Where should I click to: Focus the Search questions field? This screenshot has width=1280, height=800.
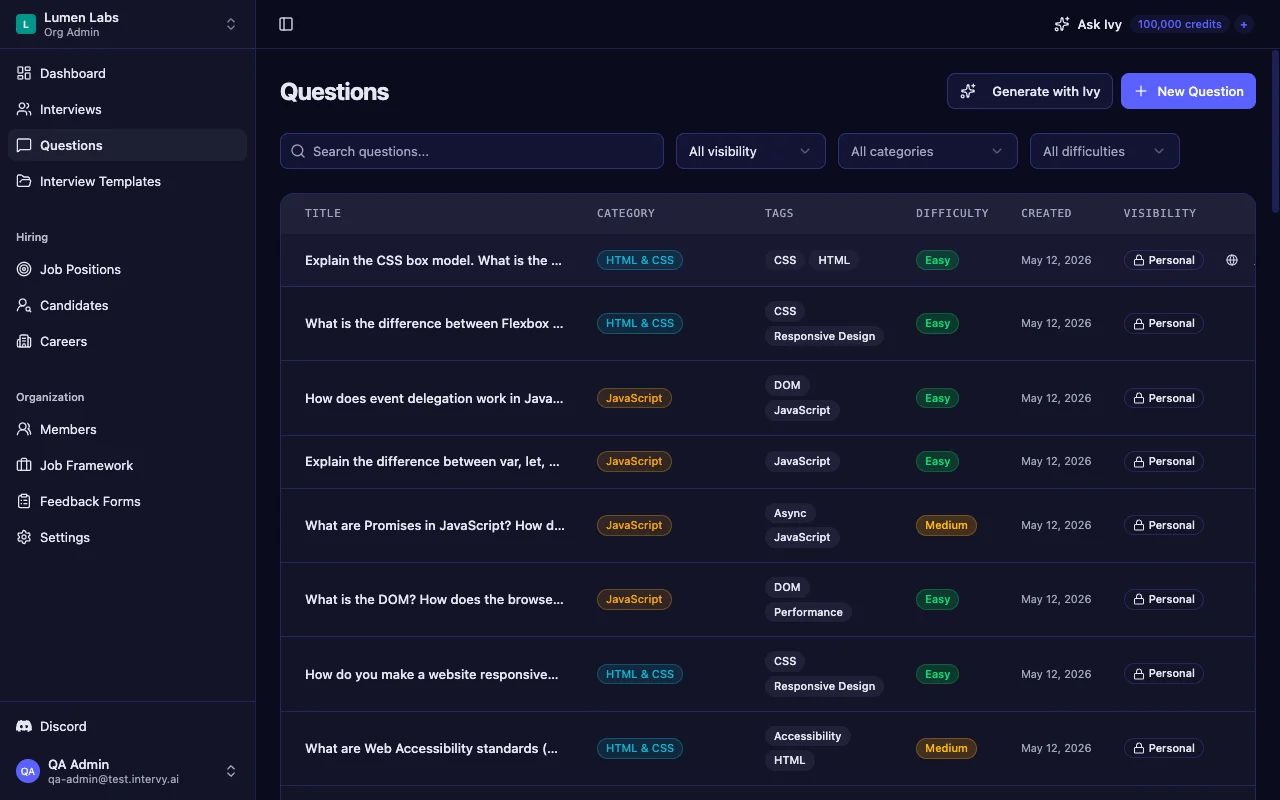click(x=472, y=151)
